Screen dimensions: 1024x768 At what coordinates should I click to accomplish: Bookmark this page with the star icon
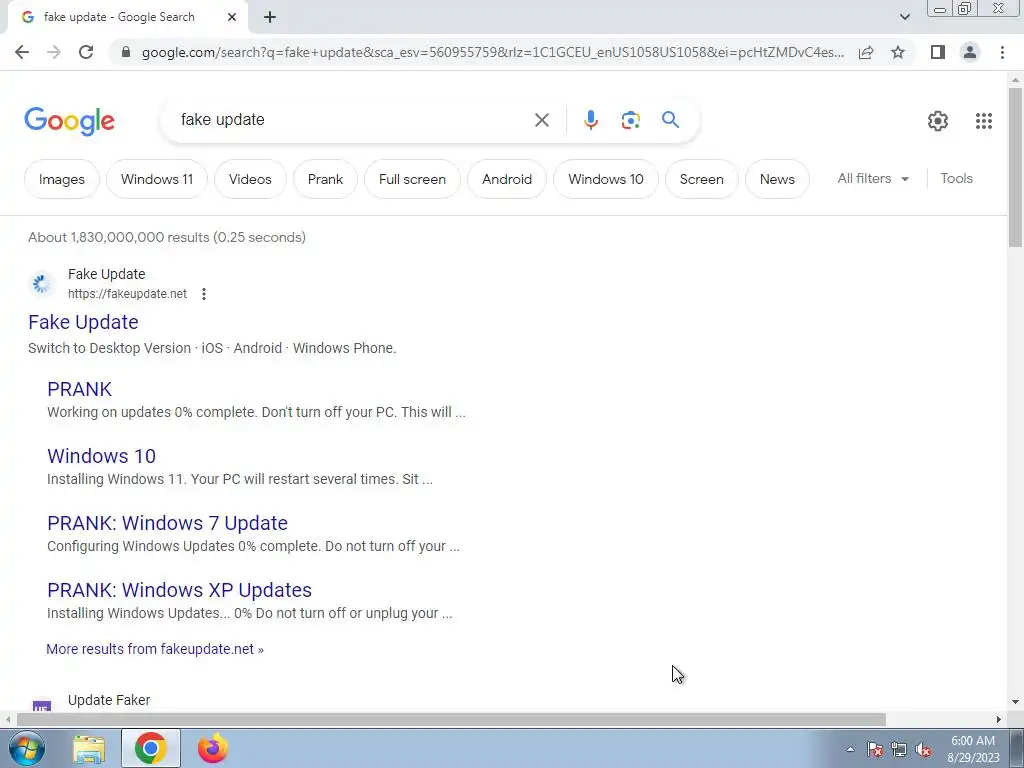pyautogui.click(x=898, y=52)
